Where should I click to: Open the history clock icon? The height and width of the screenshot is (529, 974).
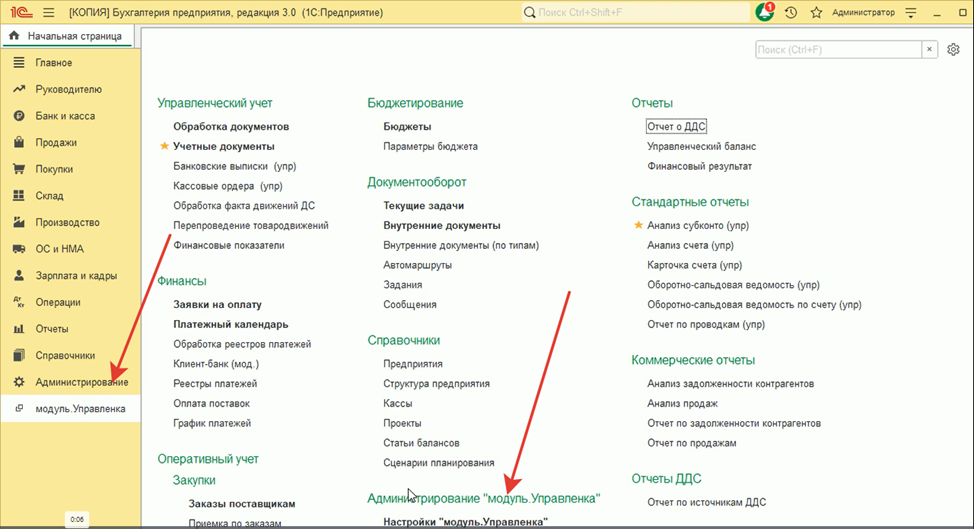click(x=791, y=12)
